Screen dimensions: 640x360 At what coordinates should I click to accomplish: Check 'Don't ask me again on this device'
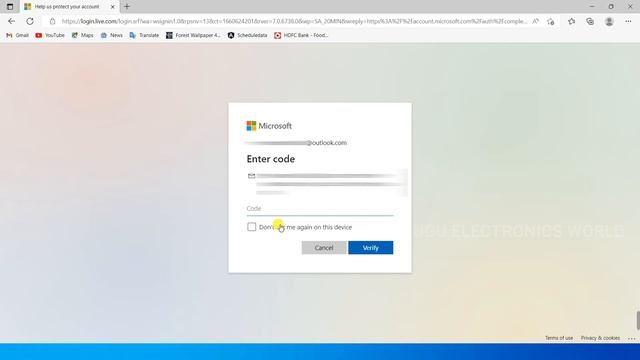click(251, 227)
